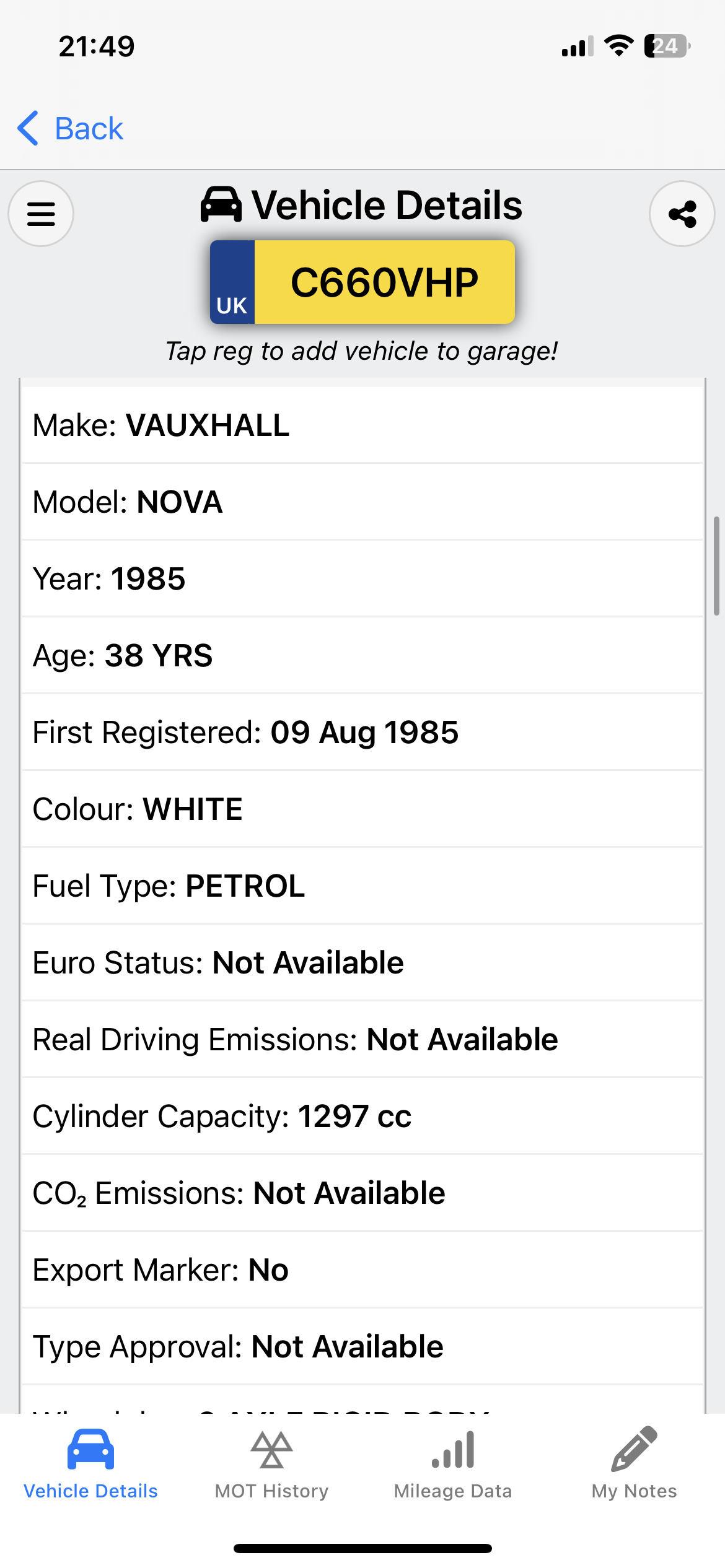Screen dimensions: 725x1568
Task: Tap the back chevron arrow
Action: coord(29,129)
